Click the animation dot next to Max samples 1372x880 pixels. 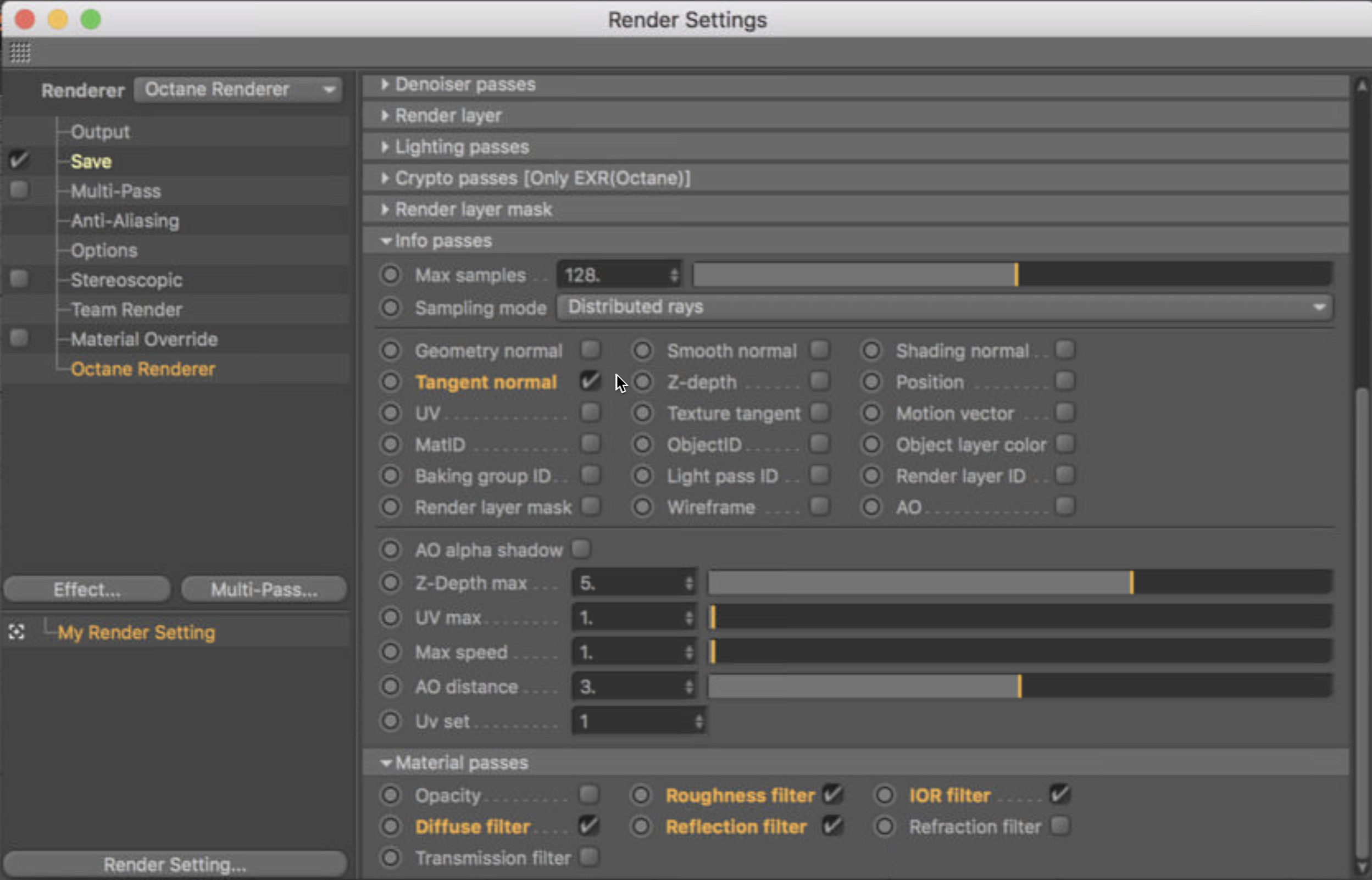[391, 275]
